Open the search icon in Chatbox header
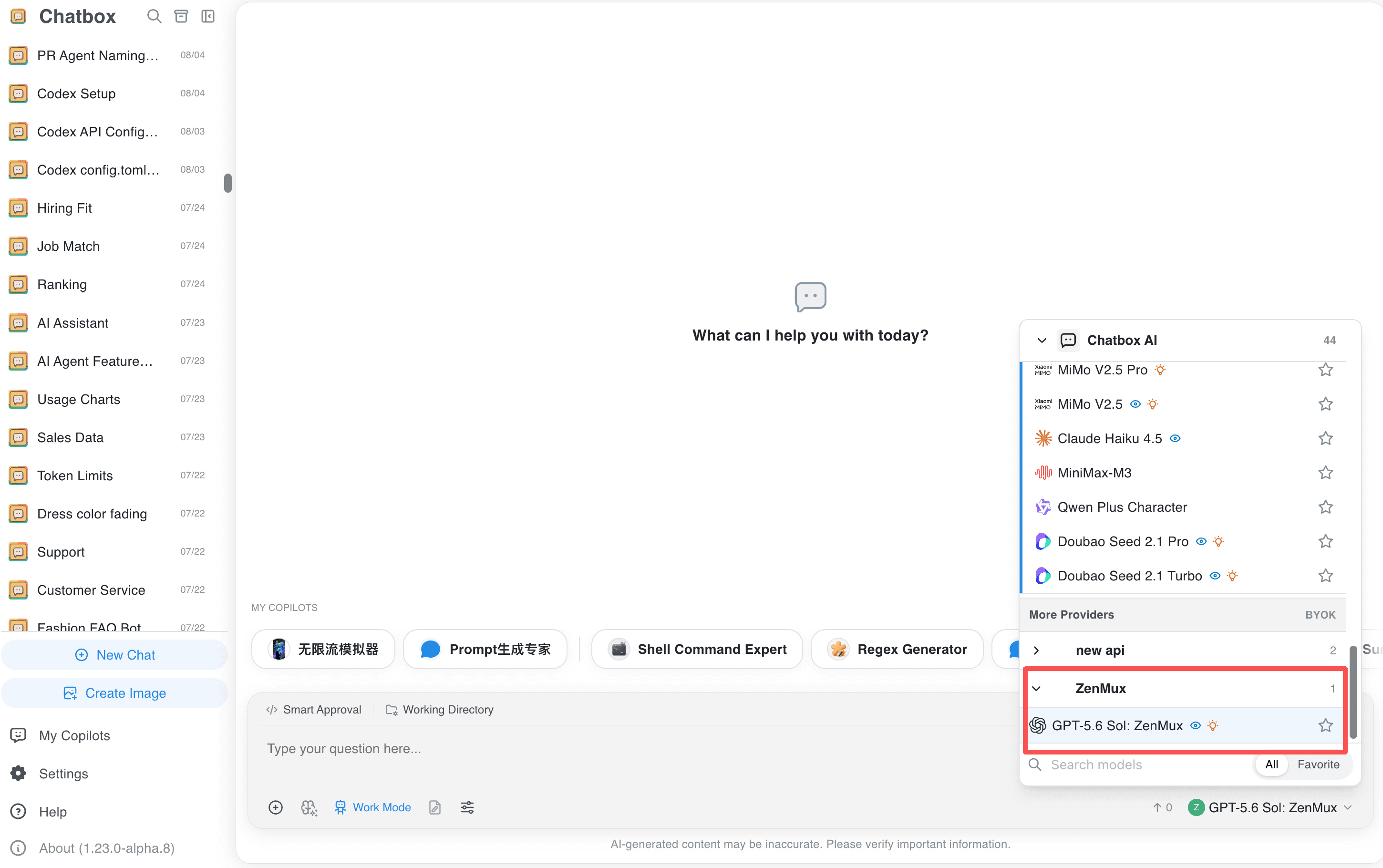The image size is (1383, 868). tap(154, 16)
